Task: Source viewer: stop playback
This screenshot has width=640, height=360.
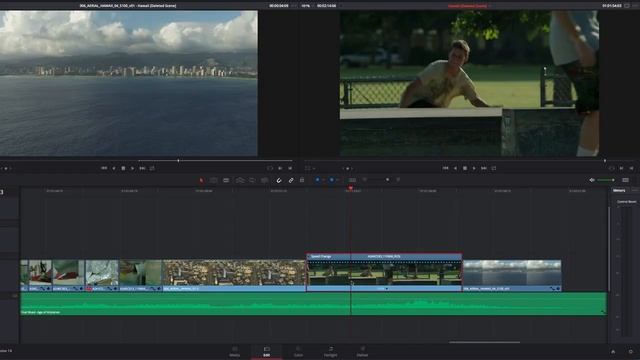Action: (123, 168)
